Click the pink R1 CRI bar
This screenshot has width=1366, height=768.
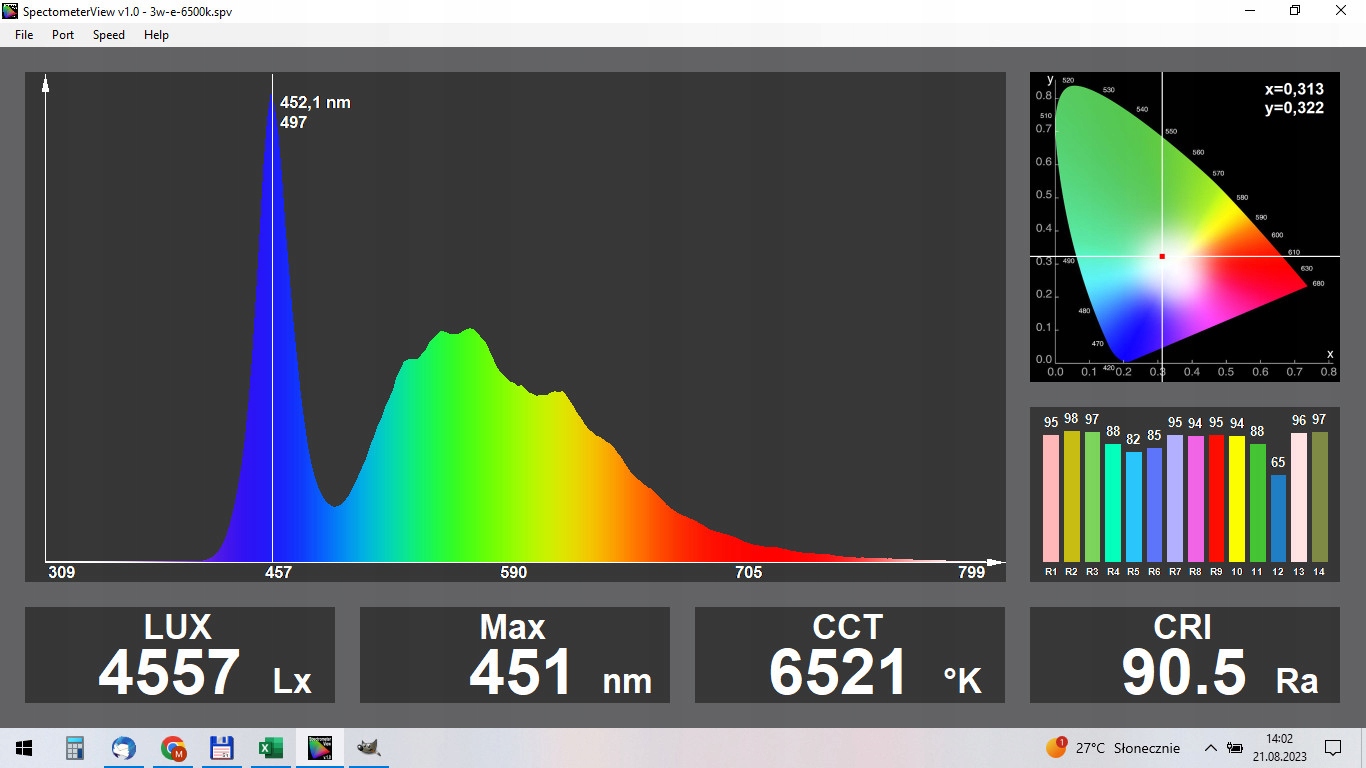point(1051,498)
